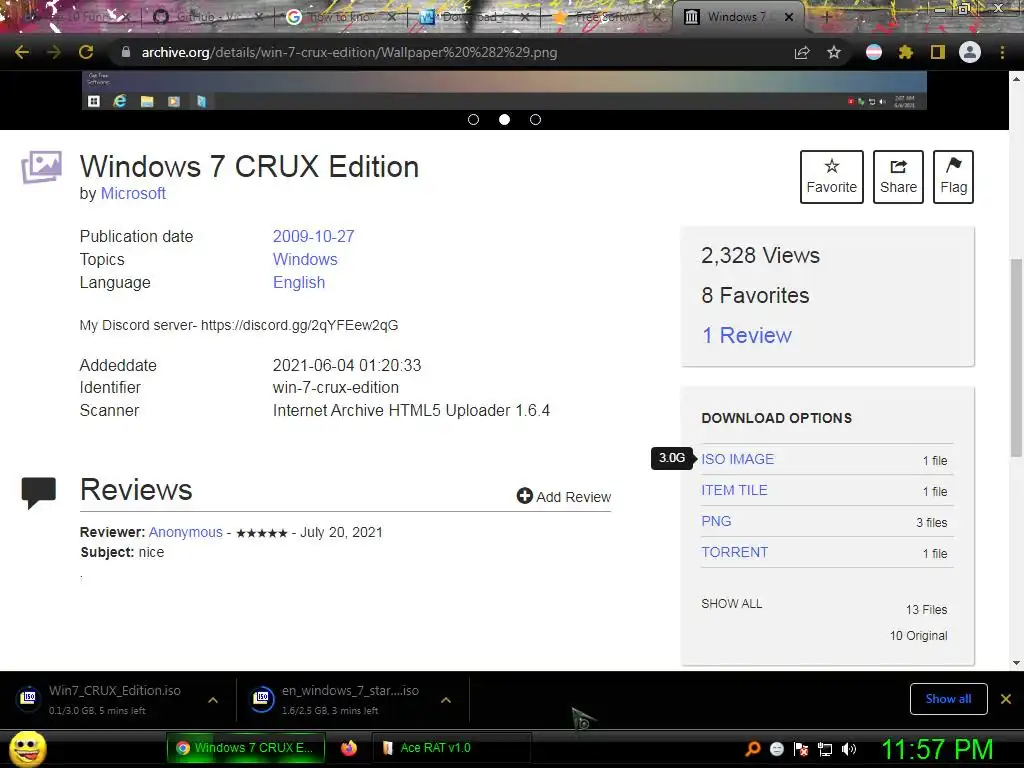Click the share page icon in address bar
Image resolution: width=1024 pixels, height=768 pixels.
[x=802, y=52]
